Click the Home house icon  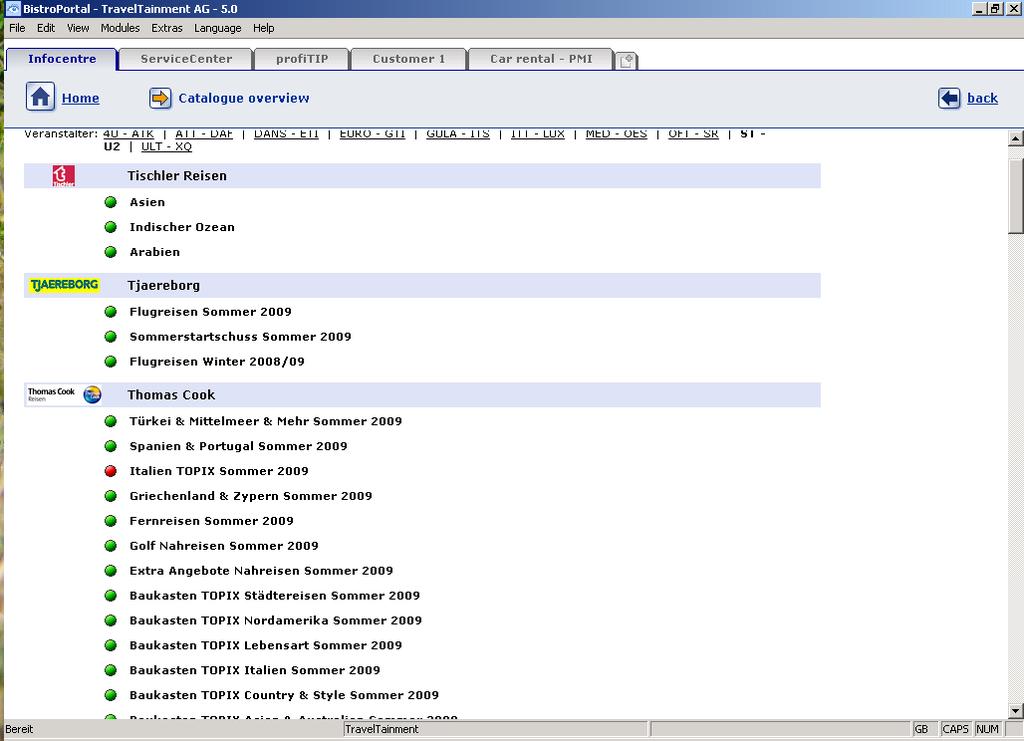coord(40,98)
